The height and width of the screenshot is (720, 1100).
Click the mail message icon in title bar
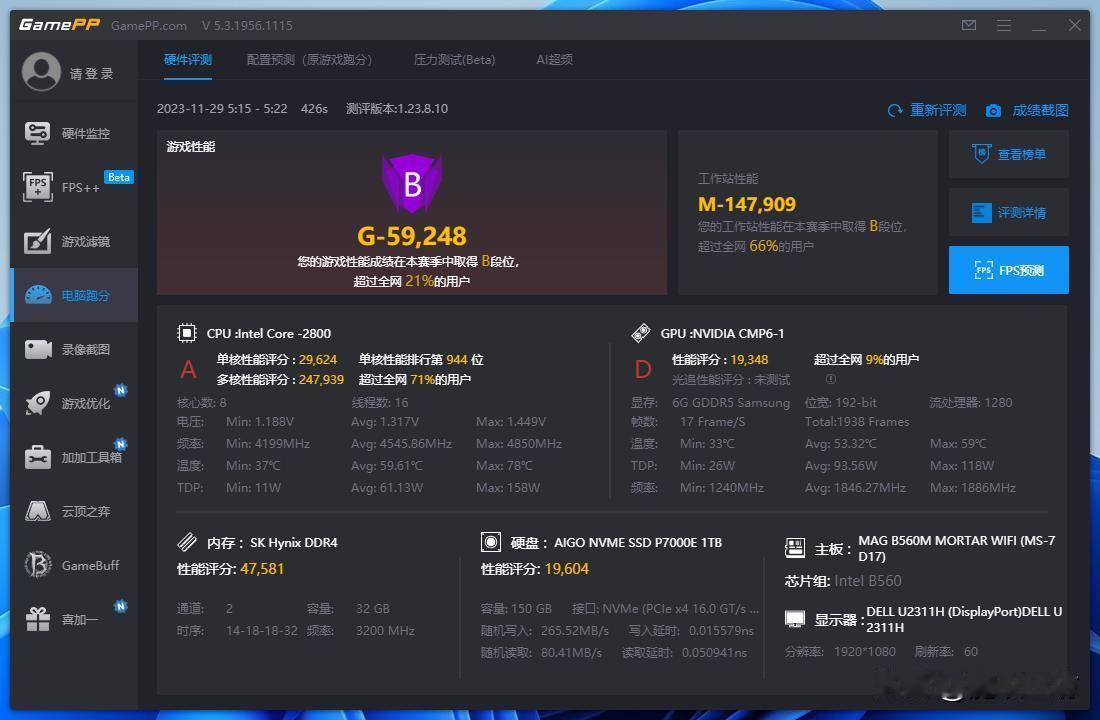969,25
